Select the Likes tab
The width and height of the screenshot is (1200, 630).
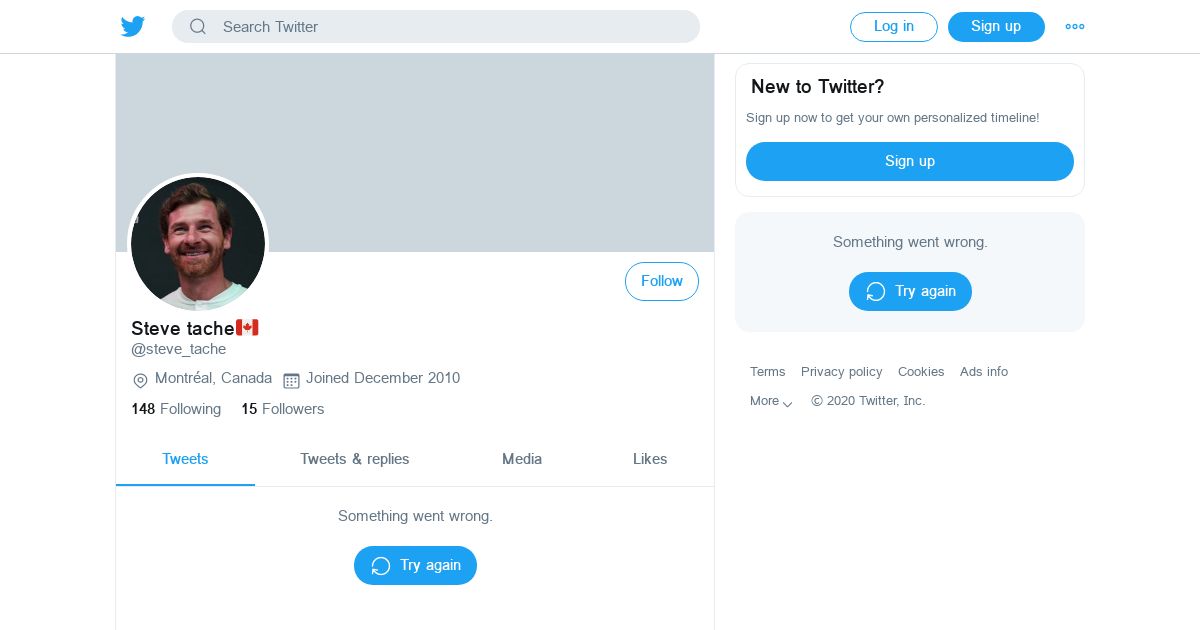coord(650,459)
